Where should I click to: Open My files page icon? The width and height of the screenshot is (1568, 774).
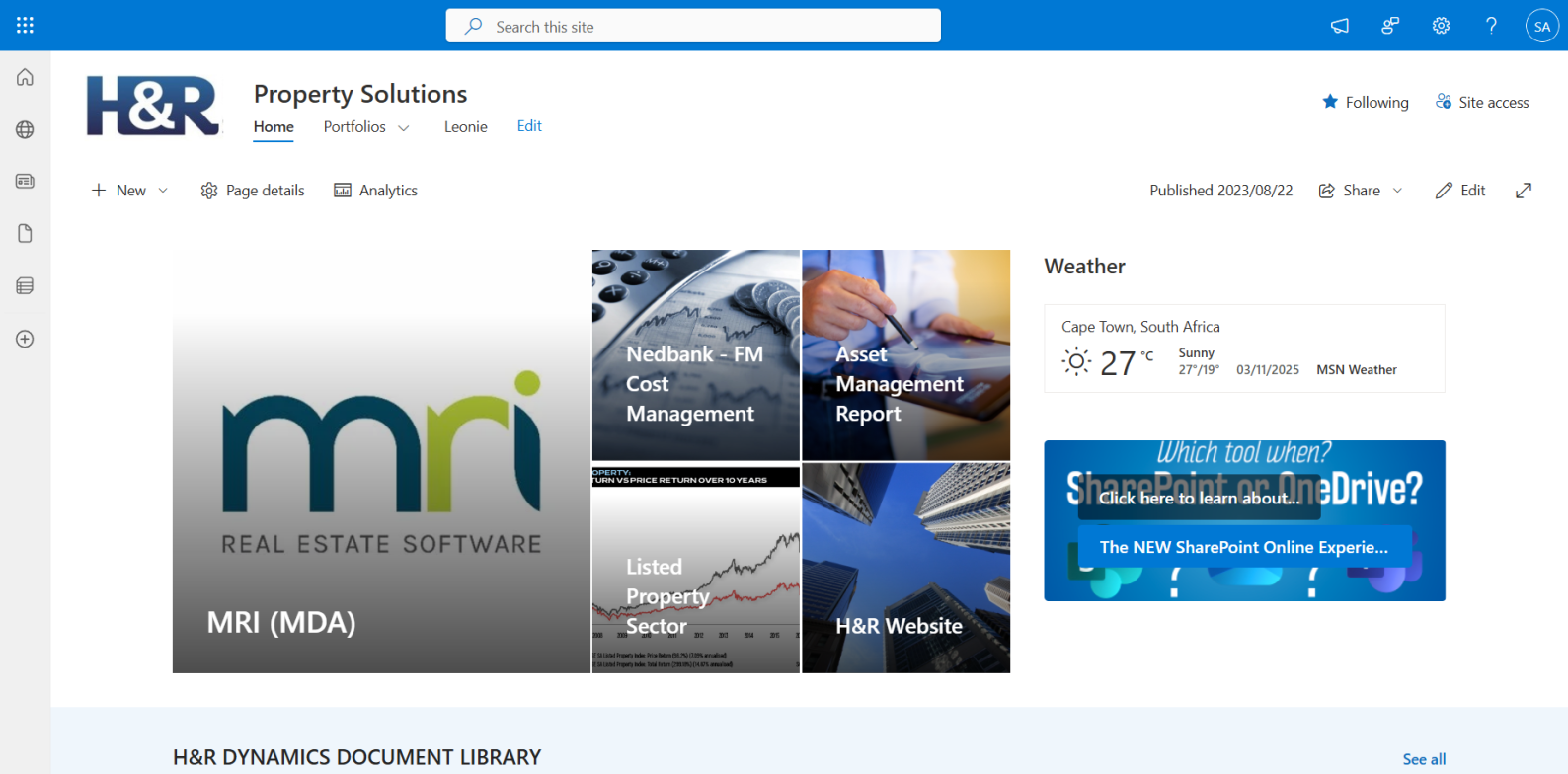[25, 234]
